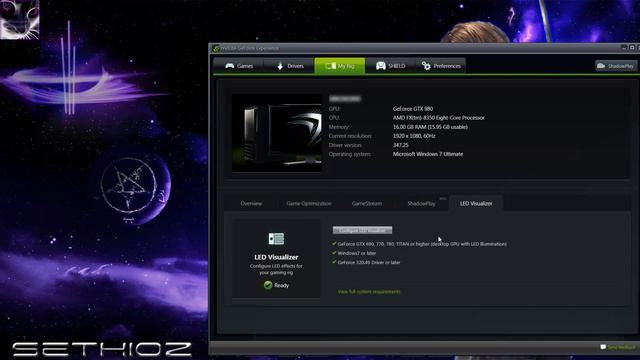640x360 pixels.
Task: Click the GeForce GTX 980 GPU value
Action: [x=413, y=109]
